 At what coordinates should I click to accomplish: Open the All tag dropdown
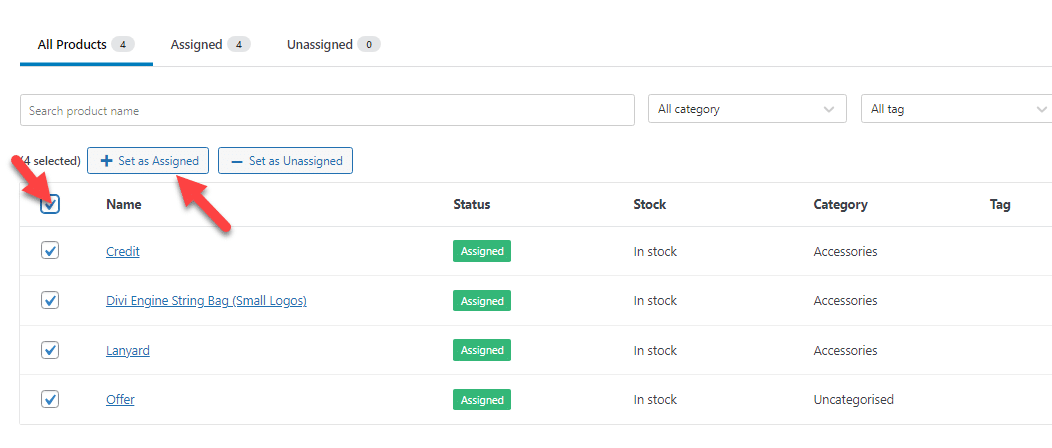tap(956, 109)
